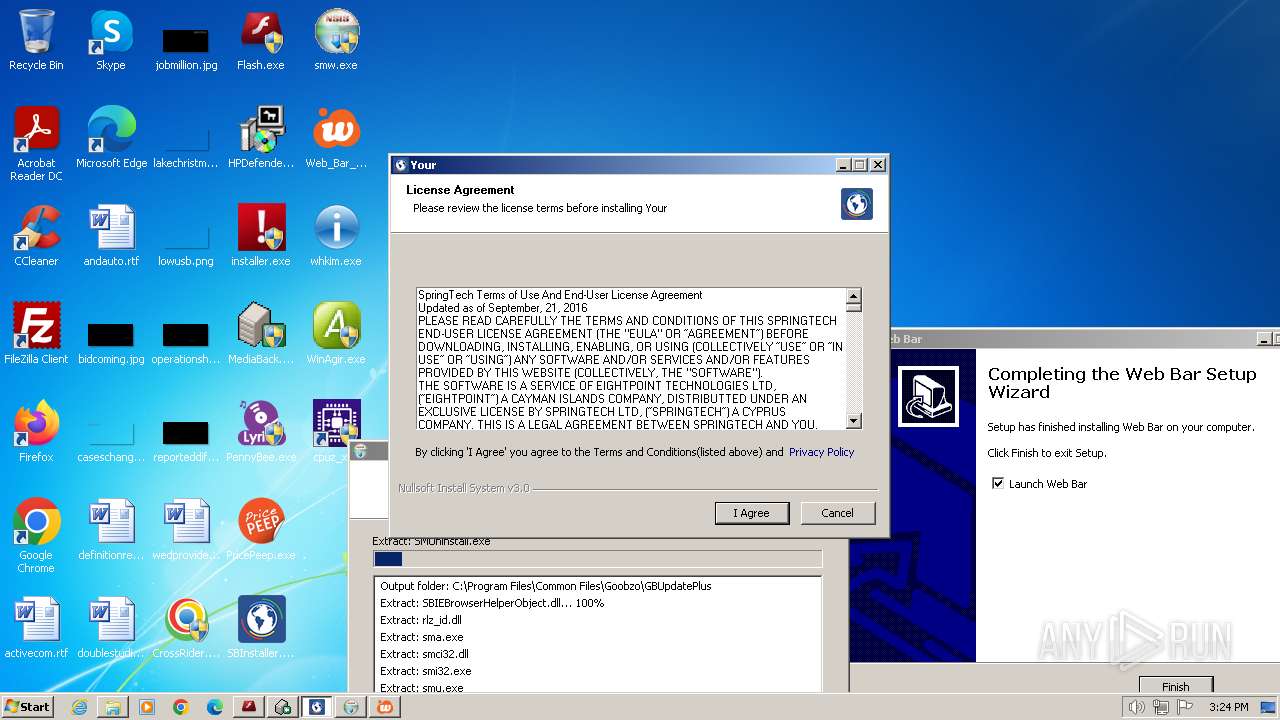Screen dimensions: 1280x720
Task: Select the CrossRider desktop icon
Action: (x=186, y=628)
